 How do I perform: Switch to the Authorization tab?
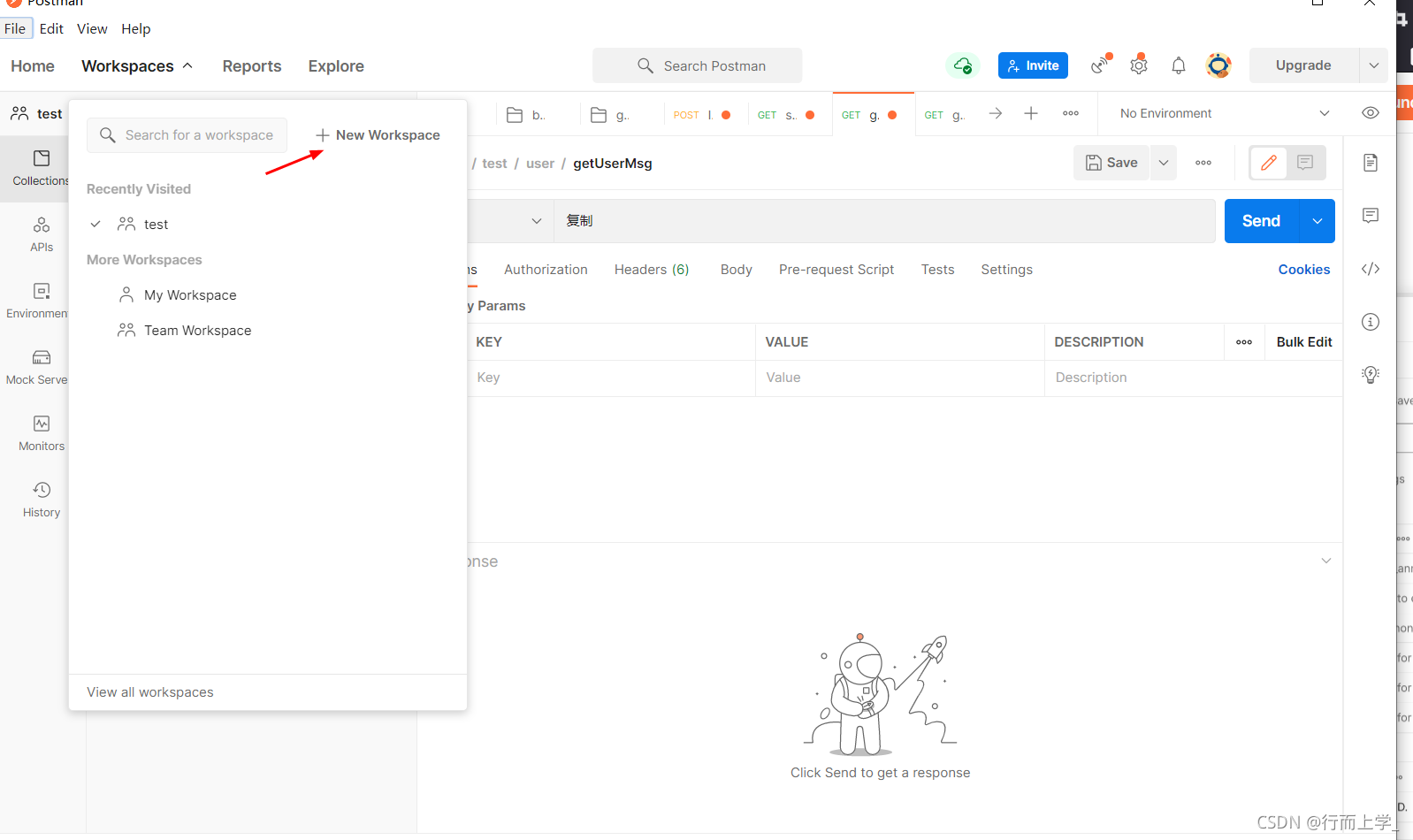click(x=546, y=270)
